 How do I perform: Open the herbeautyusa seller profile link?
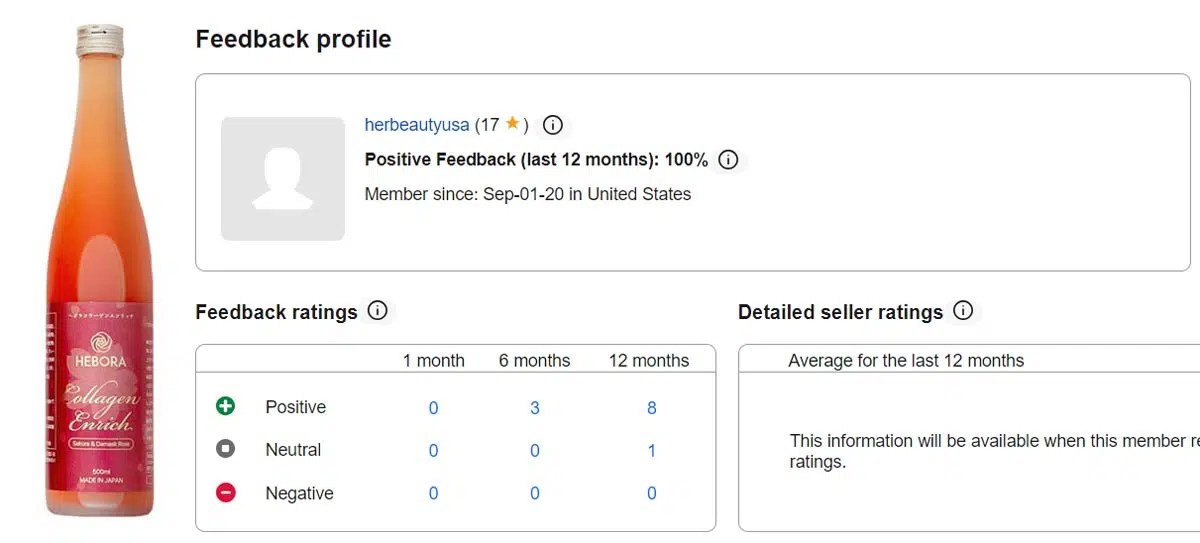pos(417,125)
